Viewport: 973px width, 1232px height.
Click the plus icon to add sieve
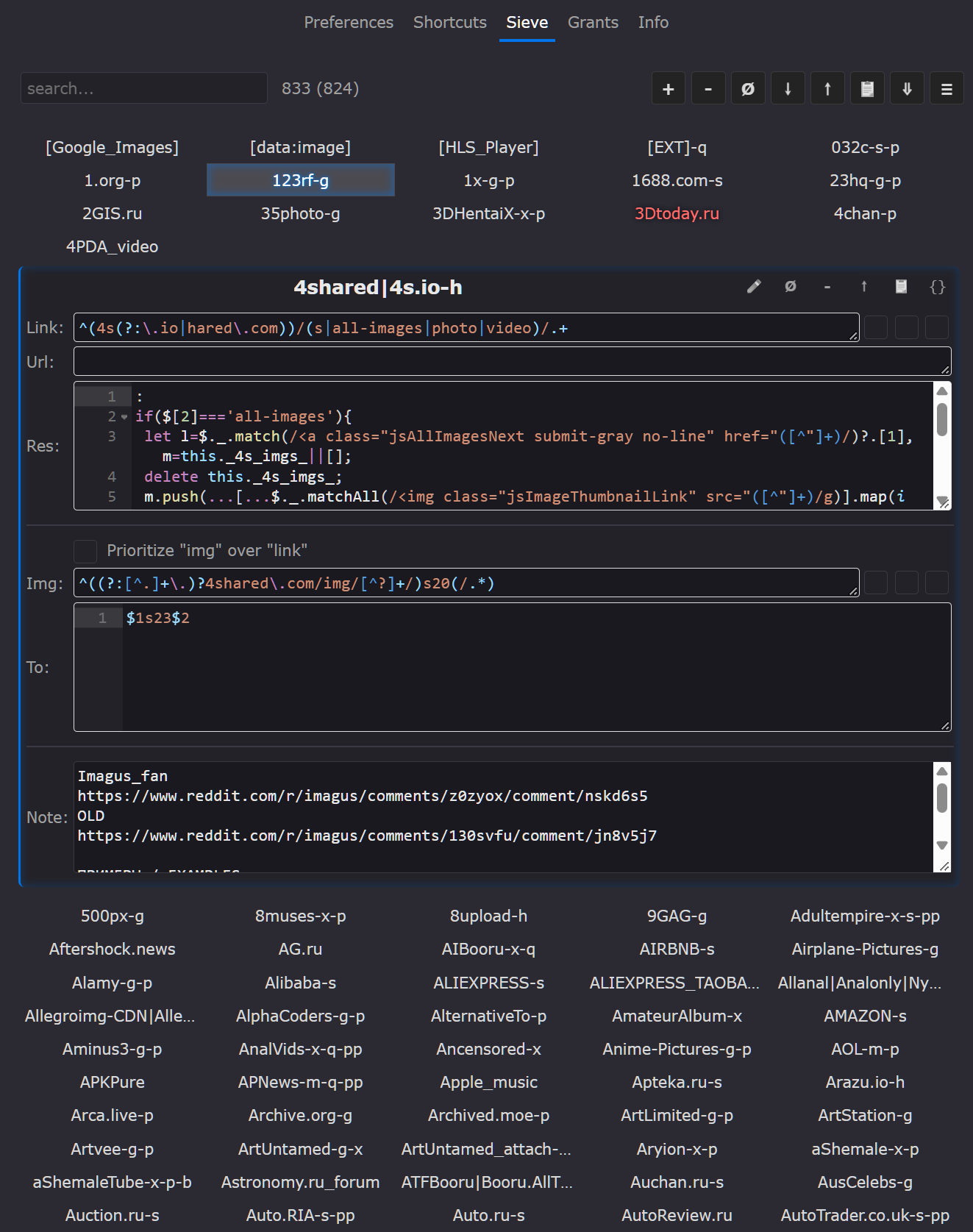pos(668,88)
